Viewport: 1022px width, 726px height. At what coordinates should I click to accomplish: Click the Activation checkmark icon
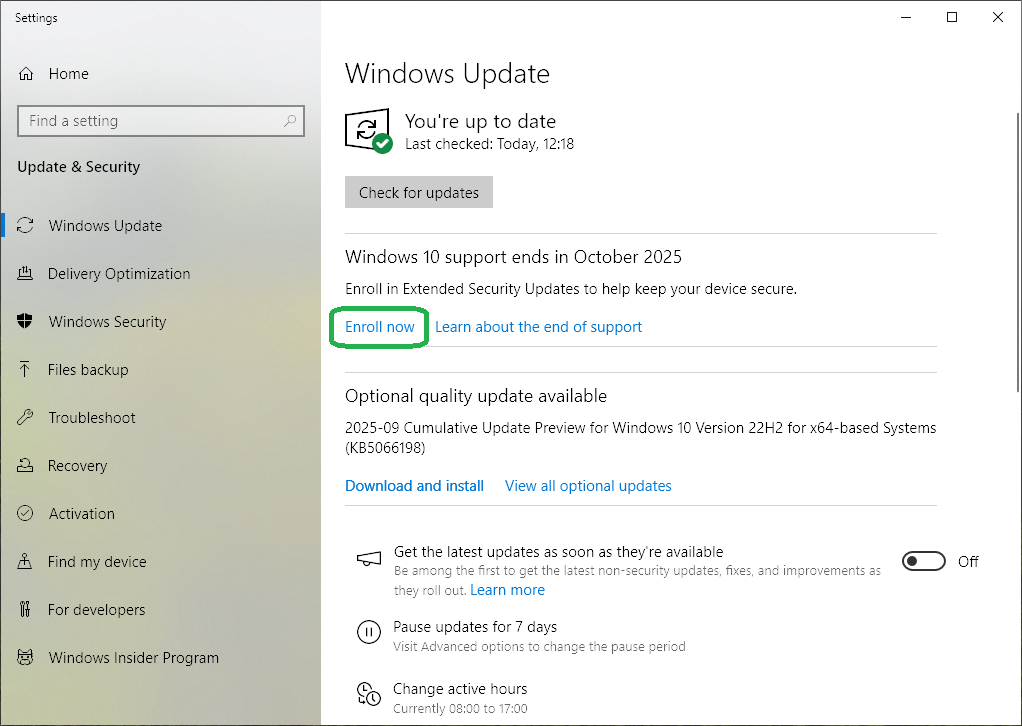pos(26,514)
